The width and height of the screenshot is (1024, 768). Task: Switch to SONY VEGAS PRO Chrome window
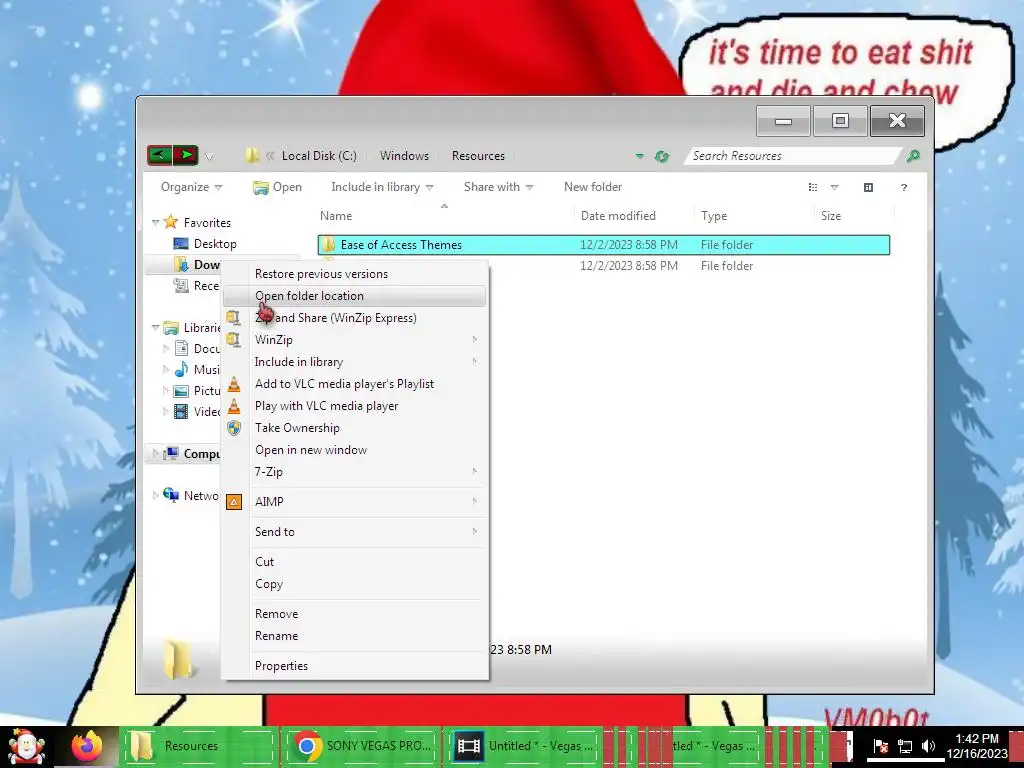pos(362,746)
